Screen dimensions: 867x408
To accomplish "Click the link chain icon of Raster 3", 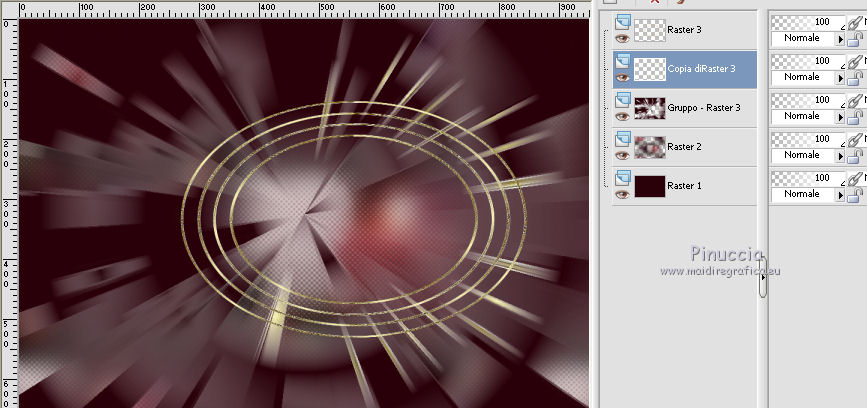I will [x=855, y=22].
